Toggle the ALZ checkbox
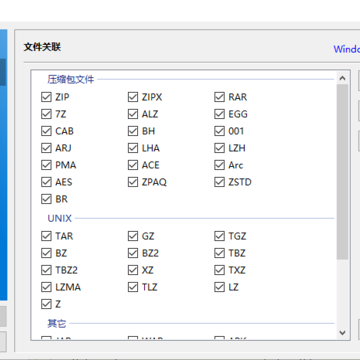Image resolution: width=360 pixels, height=360 pixels. pyautogui.click(x=133, y=114)
